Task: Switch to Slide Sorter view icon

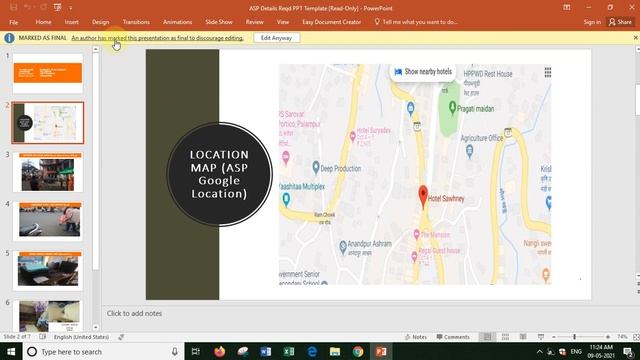Action: 505,337
